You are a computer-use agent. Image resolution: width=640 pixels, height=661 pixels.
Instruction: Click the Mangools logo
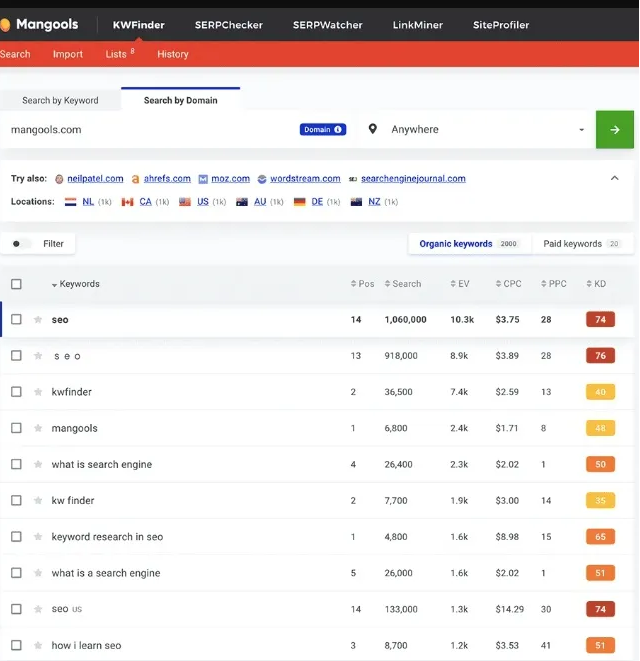40,24
